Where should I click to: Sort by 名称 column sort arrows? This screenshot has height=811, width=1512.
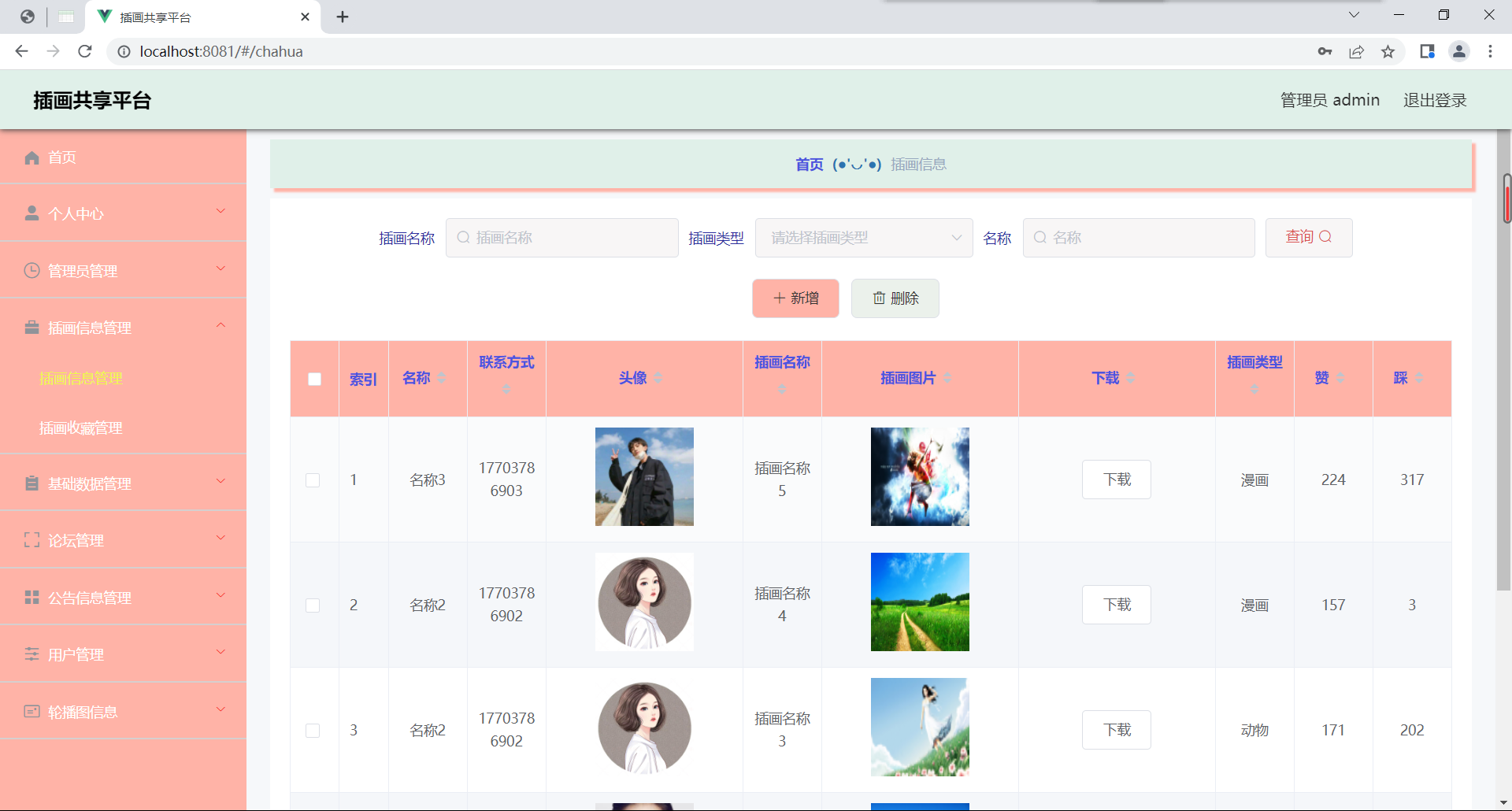(442, 378)
